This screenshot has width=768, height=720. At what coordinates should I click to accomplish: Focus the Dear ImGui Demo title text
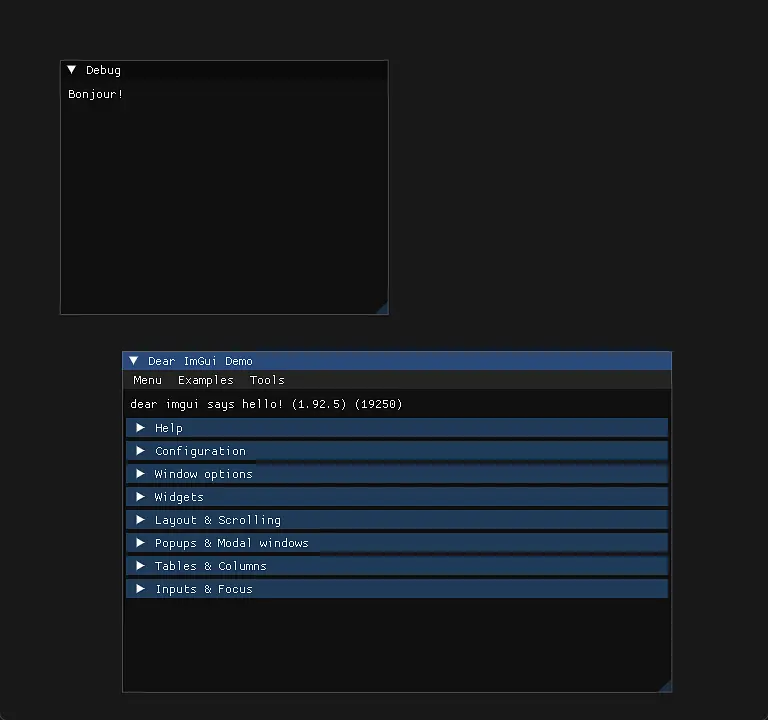click(200, 361)
